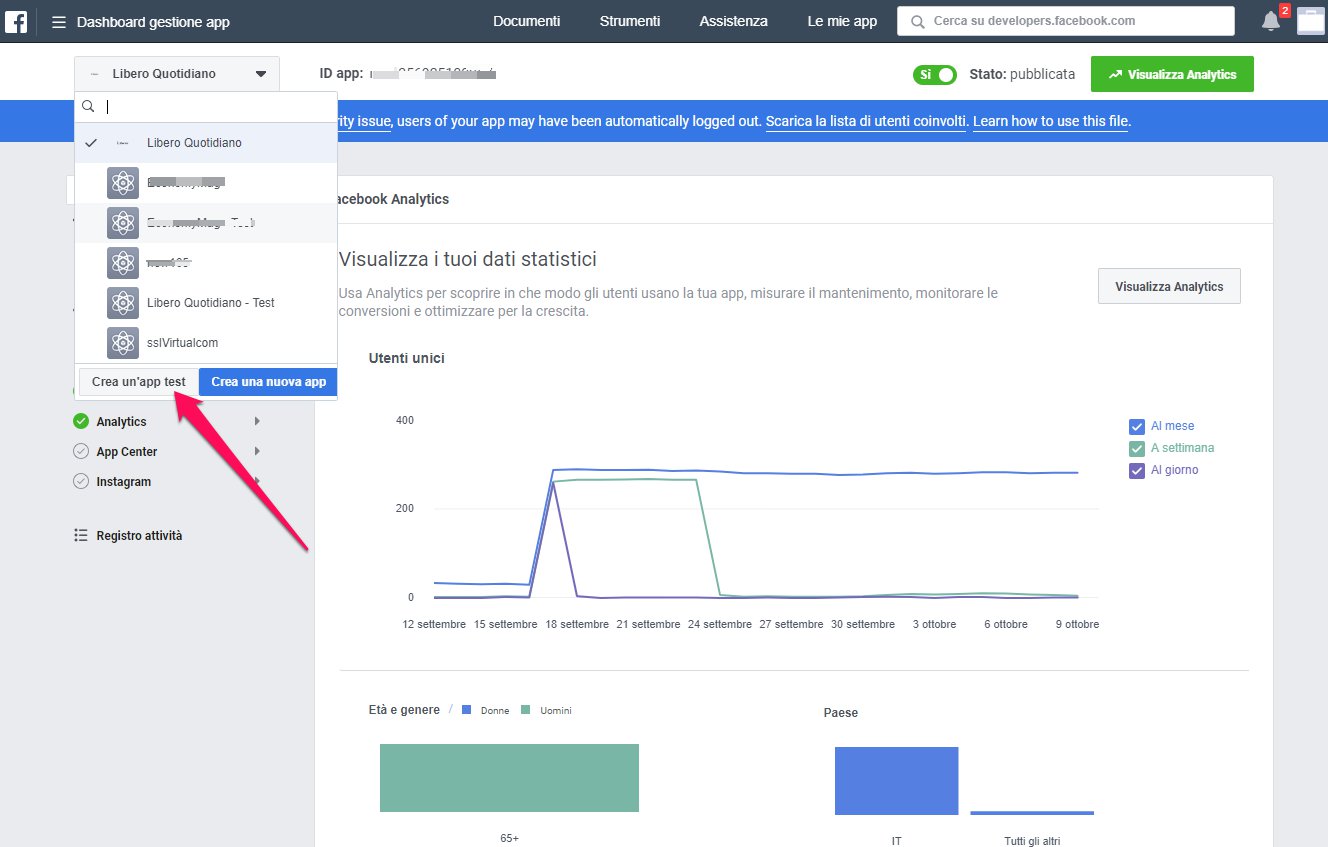Toggle the app status Sì switch

(934, 74)
